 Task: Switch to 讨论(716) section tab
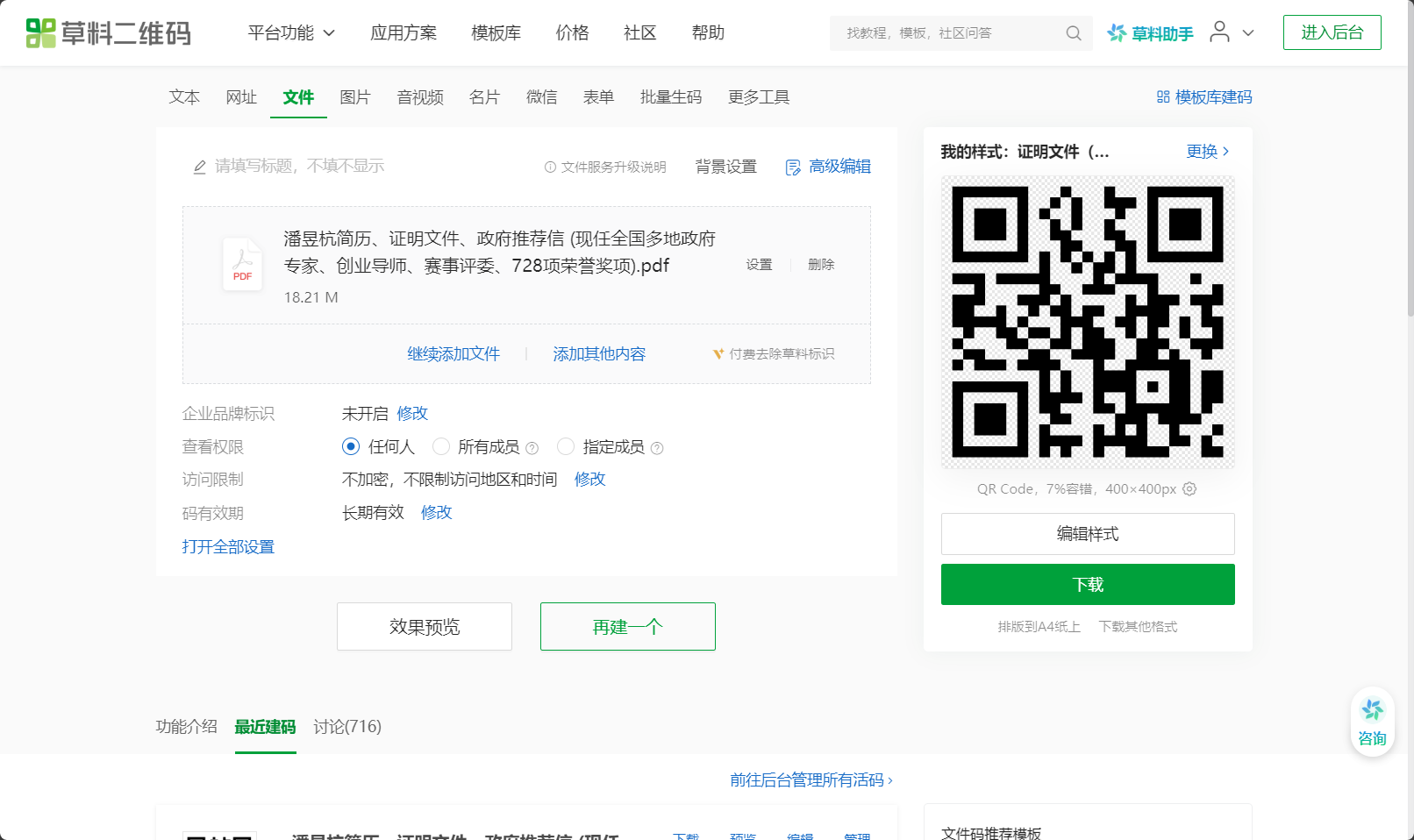coord(347,727)
